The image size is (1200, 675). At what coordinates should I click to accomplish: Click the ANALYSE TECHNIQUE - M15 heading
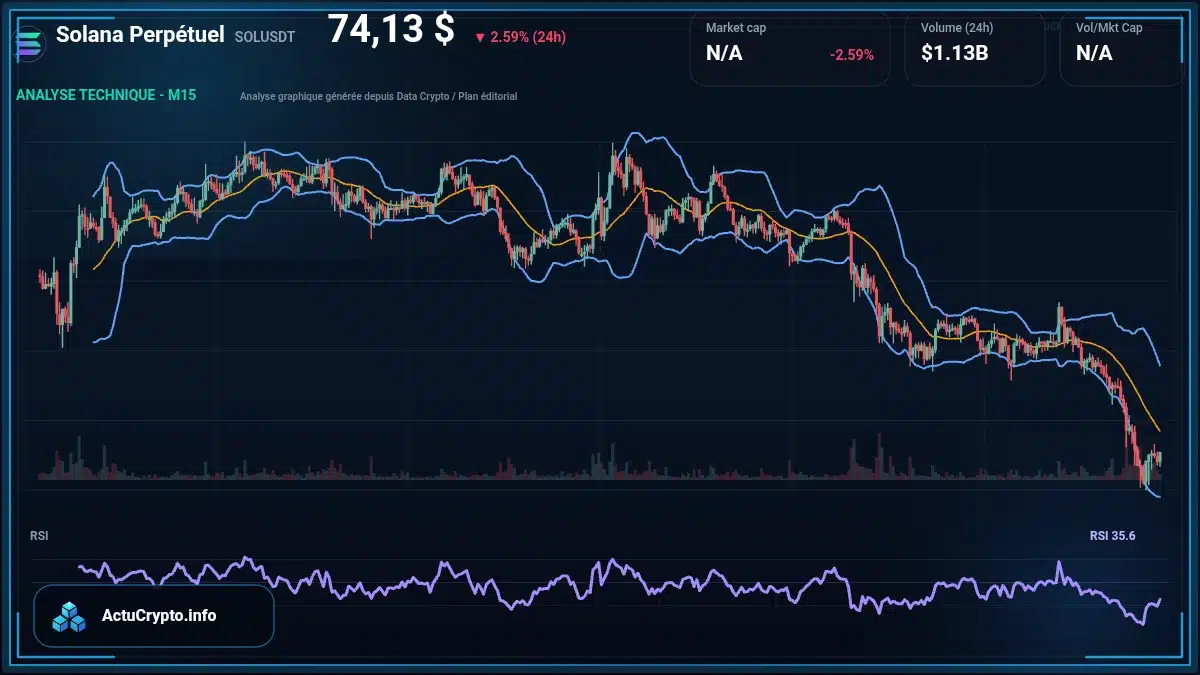tap(106, 95)
